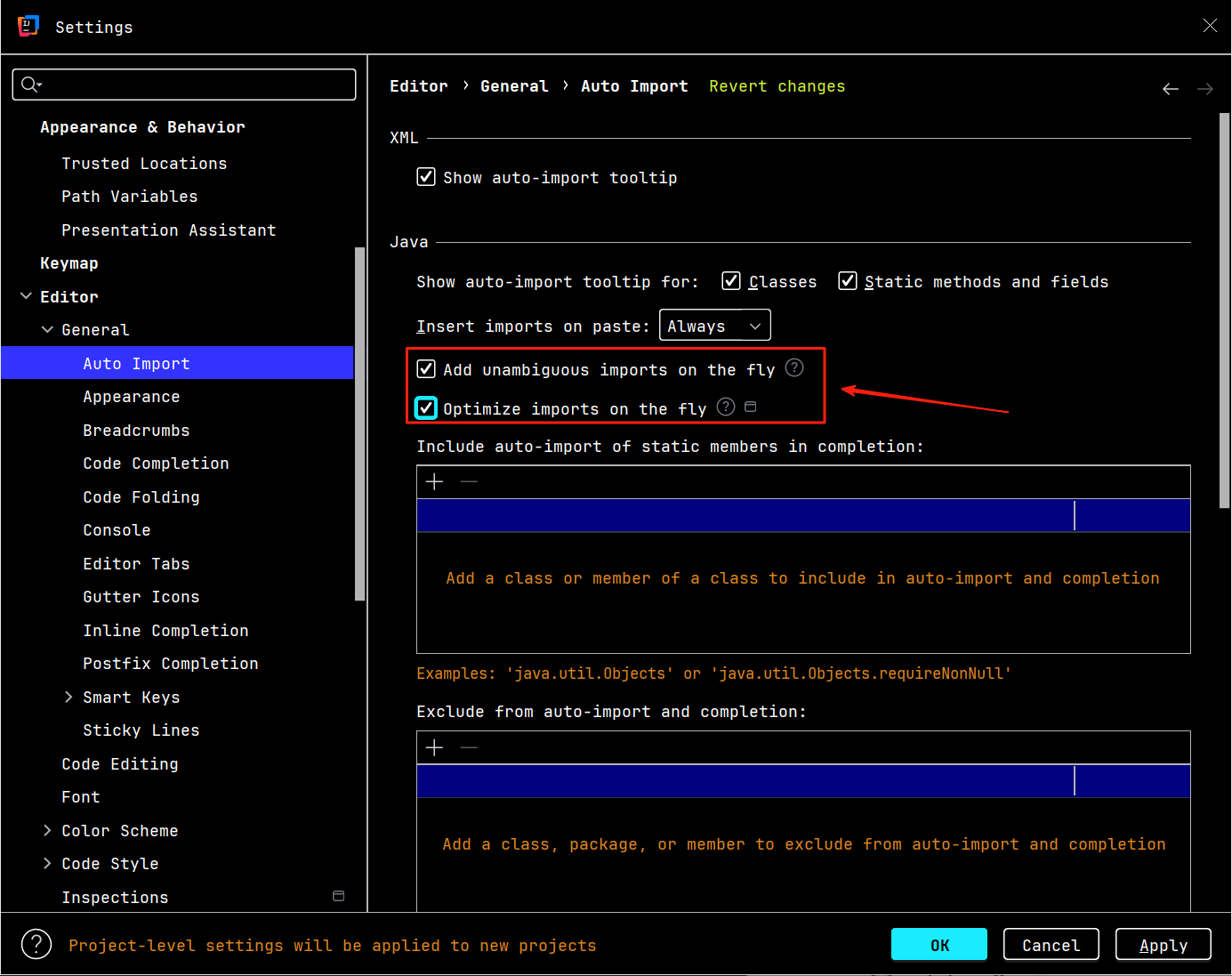1232x976 pixels.
Task: Click the Revert changes link
Action: click(777, 86)
